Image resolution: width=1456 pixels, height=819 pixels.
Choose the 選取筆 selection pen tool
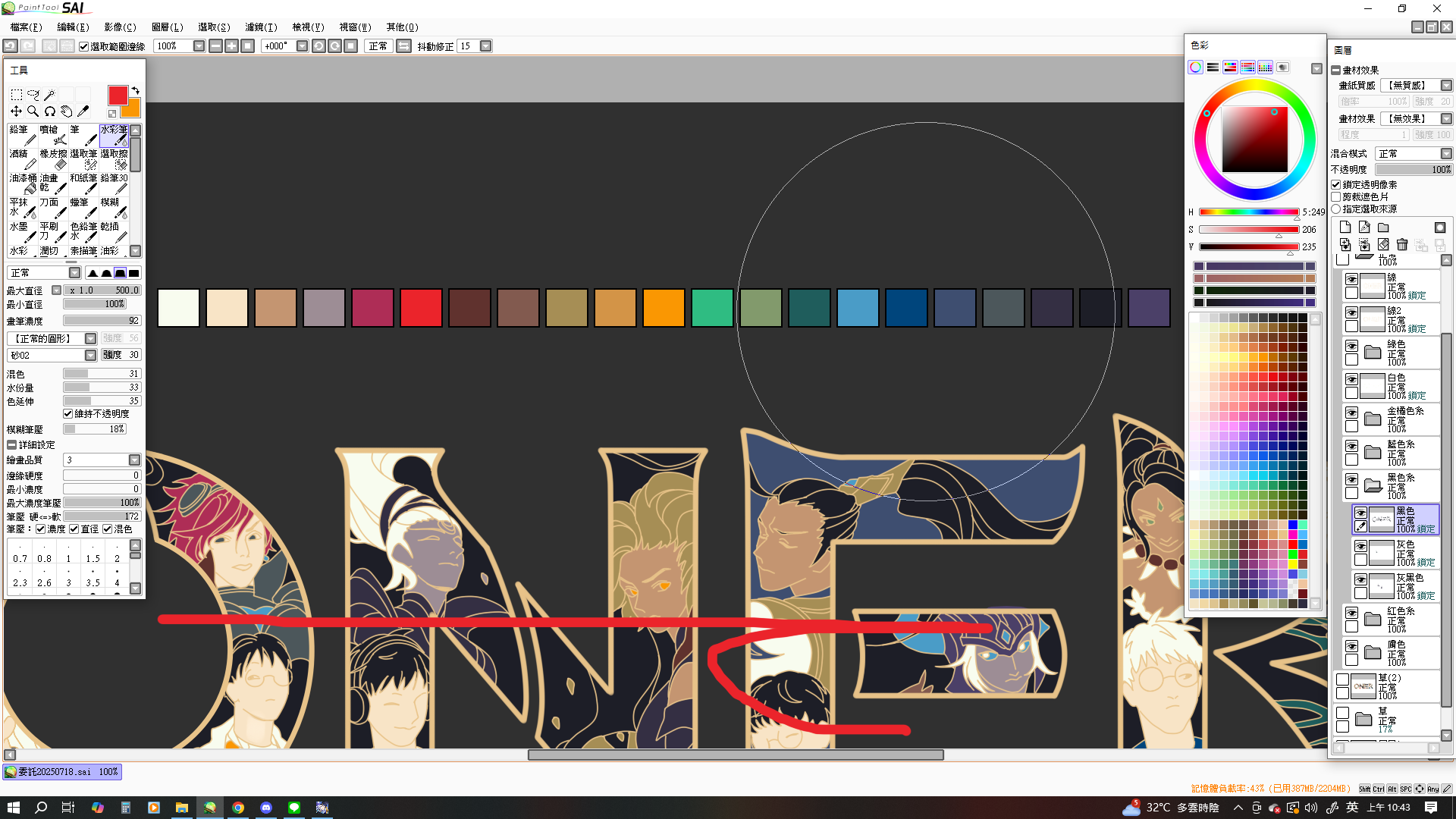[83, 159]
